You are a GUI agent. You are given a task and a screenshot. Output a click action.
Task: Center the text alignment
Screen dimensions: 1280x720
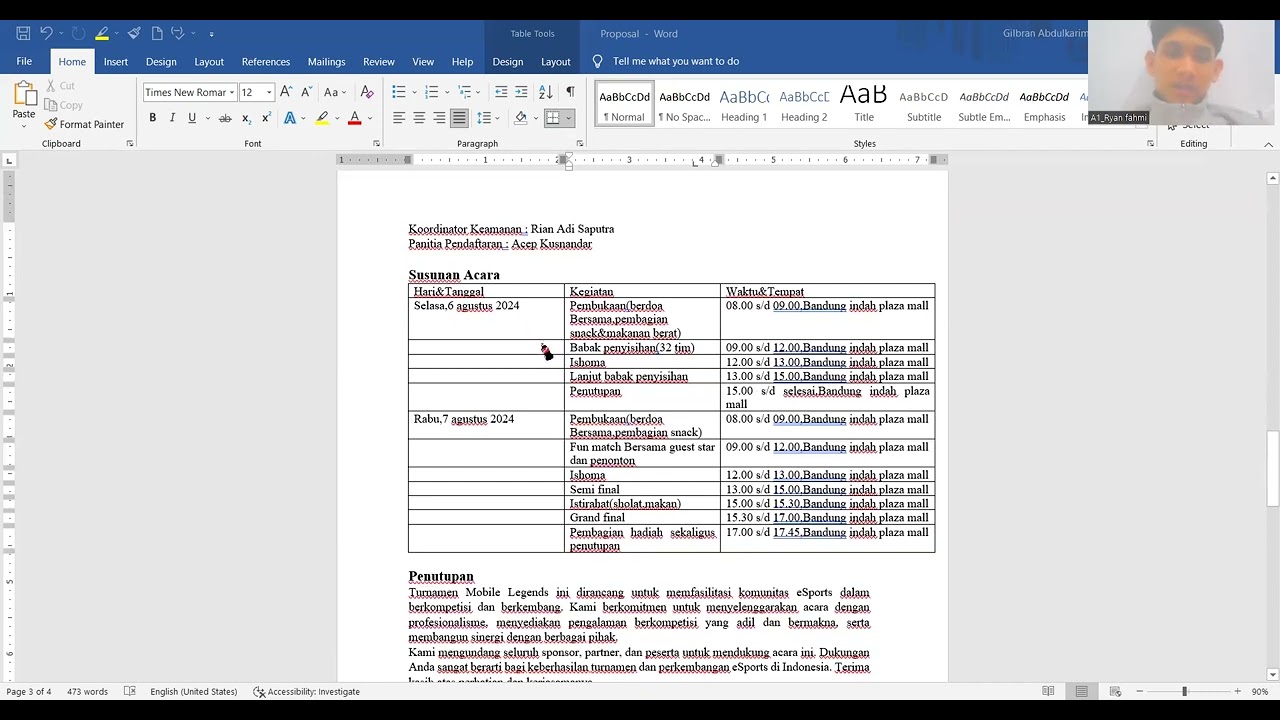[418, 118]
